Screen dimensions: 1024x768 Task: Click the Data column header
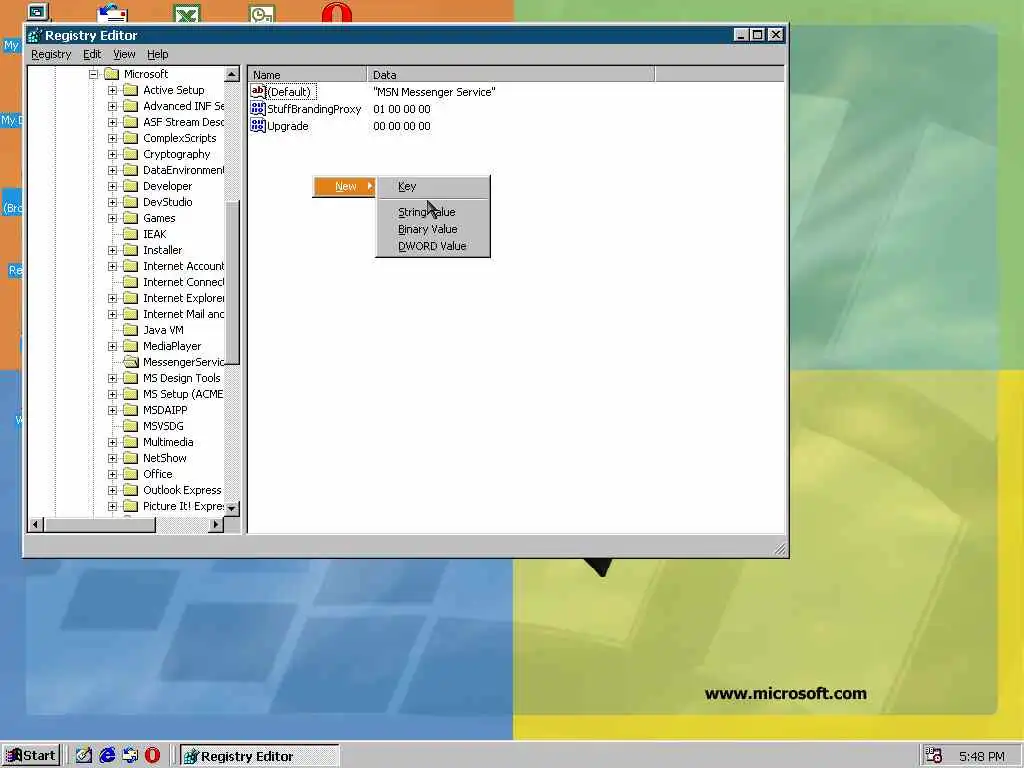[511, 74]
